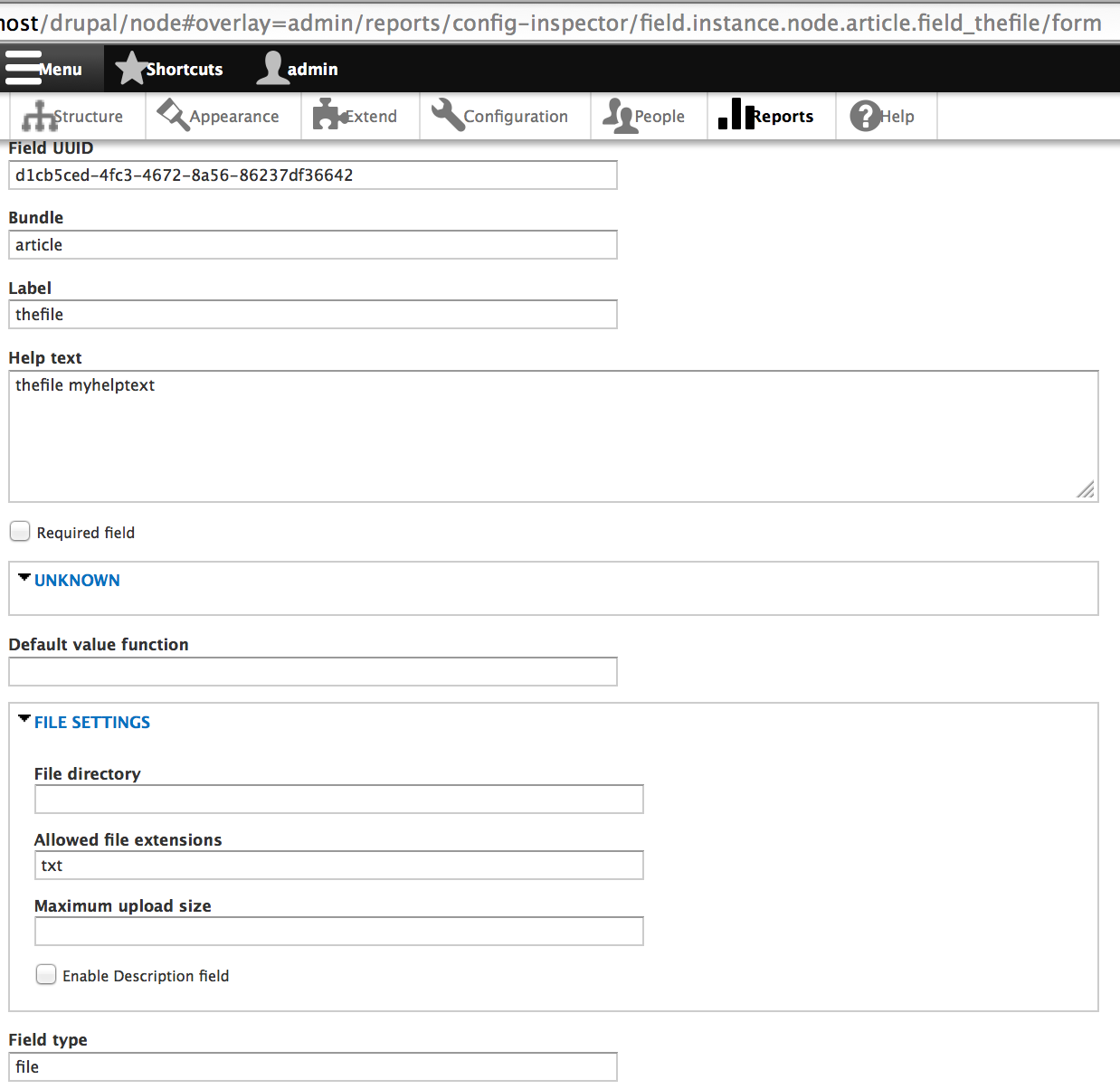Viewport: 1120px width, 1089px height.
Task: Click the Reports bar chart icon
Action: 736,114
